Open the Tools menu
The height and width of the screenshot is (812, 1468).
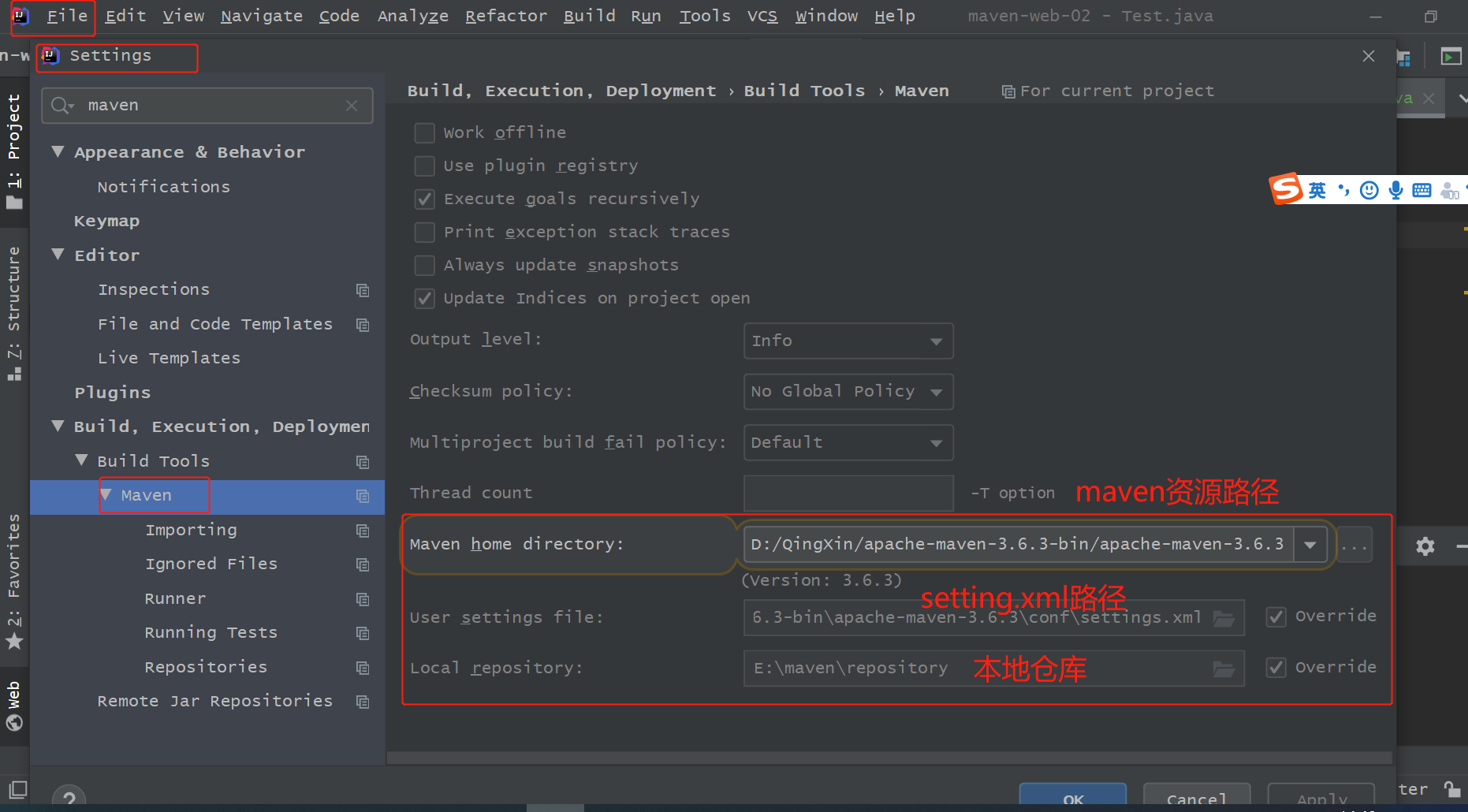coord(705,16)
